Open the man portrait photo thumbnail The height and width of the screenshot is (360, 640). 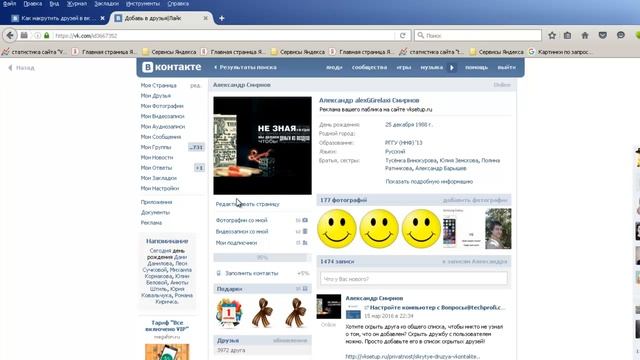tap(498, 229)
